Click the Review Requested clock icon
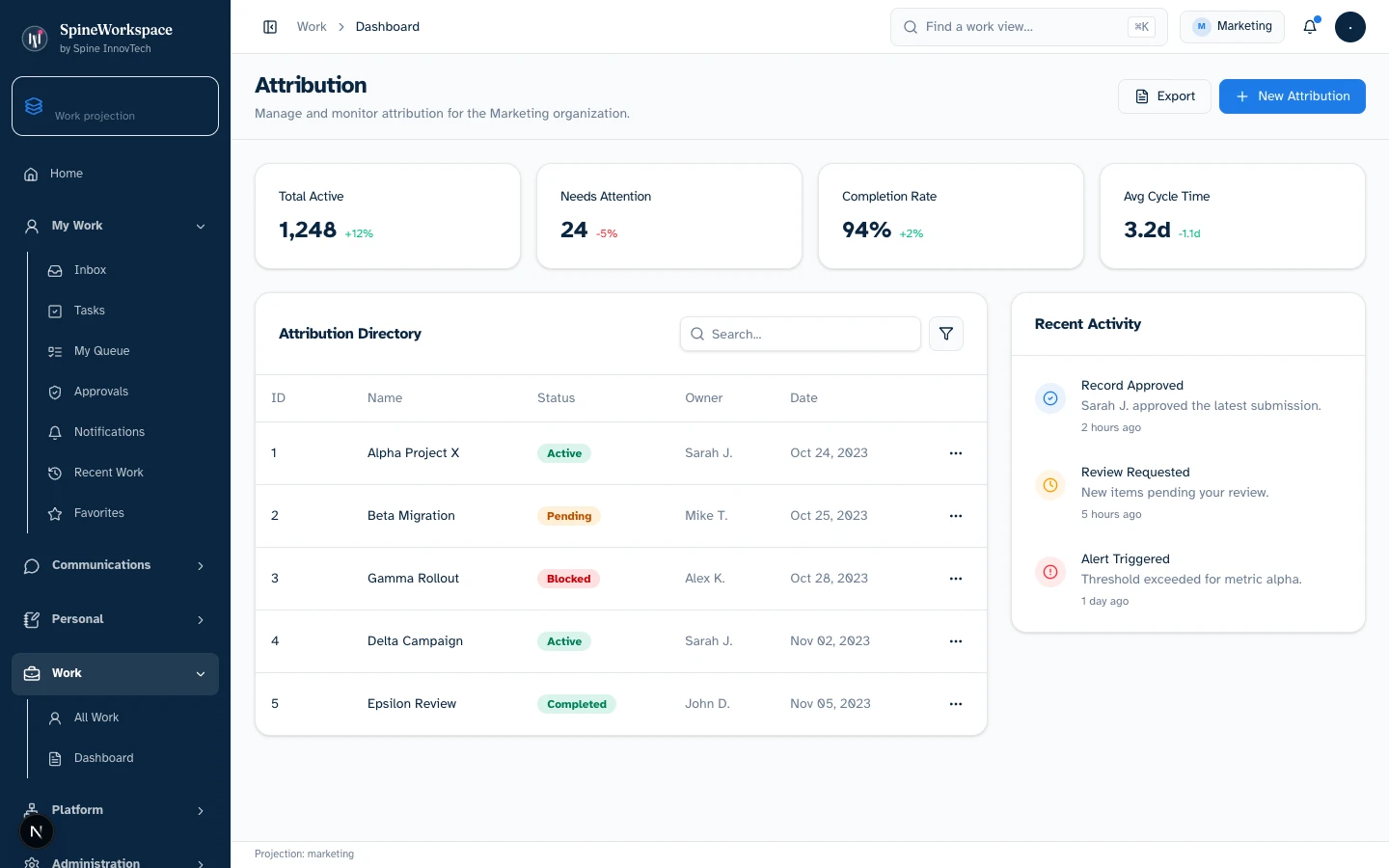This screenshot has height=868, width=1389. coord(1050,485)
